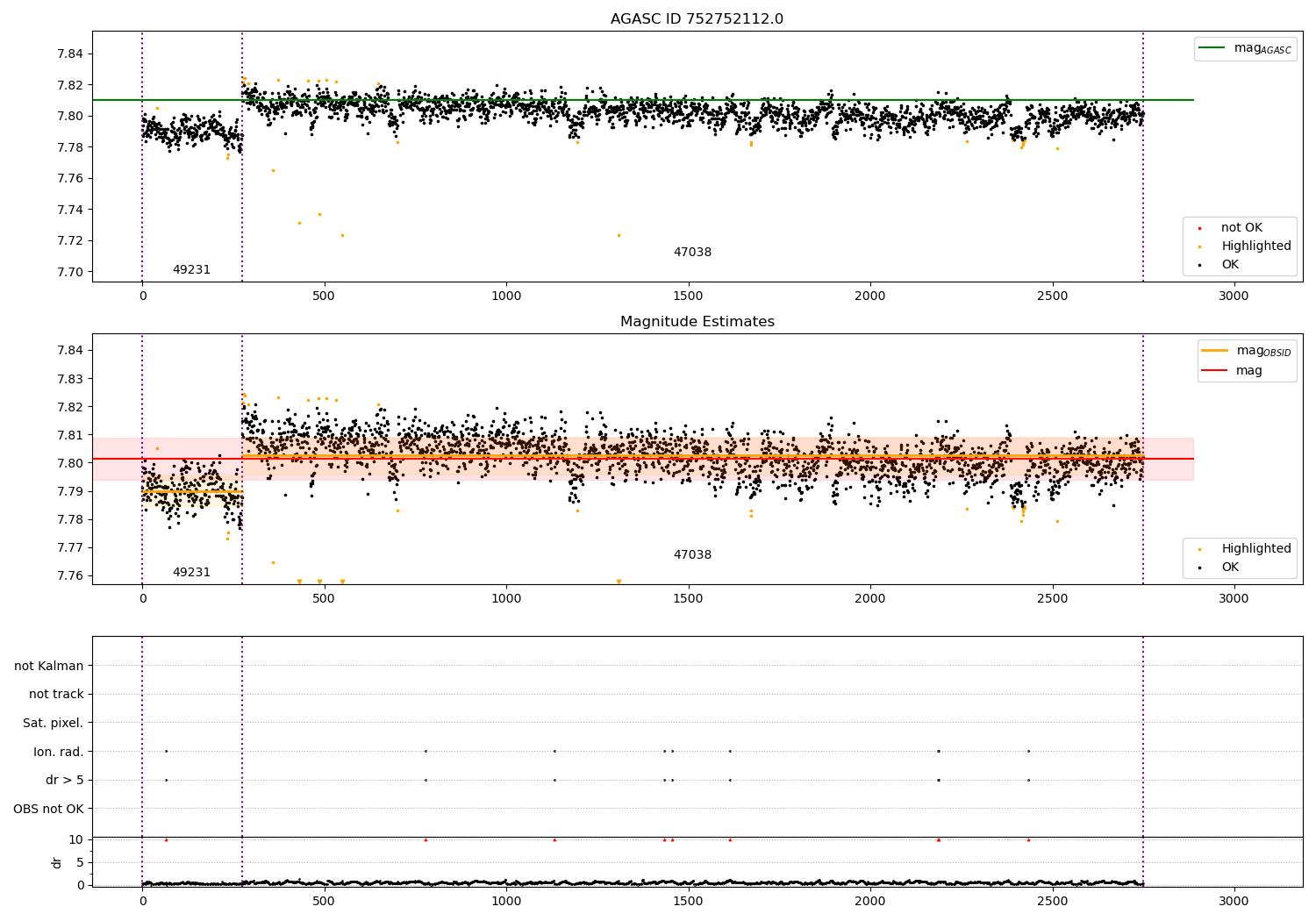
Task: Click the green mag AGASC legend line
Action: click(x=1212, y=48)
